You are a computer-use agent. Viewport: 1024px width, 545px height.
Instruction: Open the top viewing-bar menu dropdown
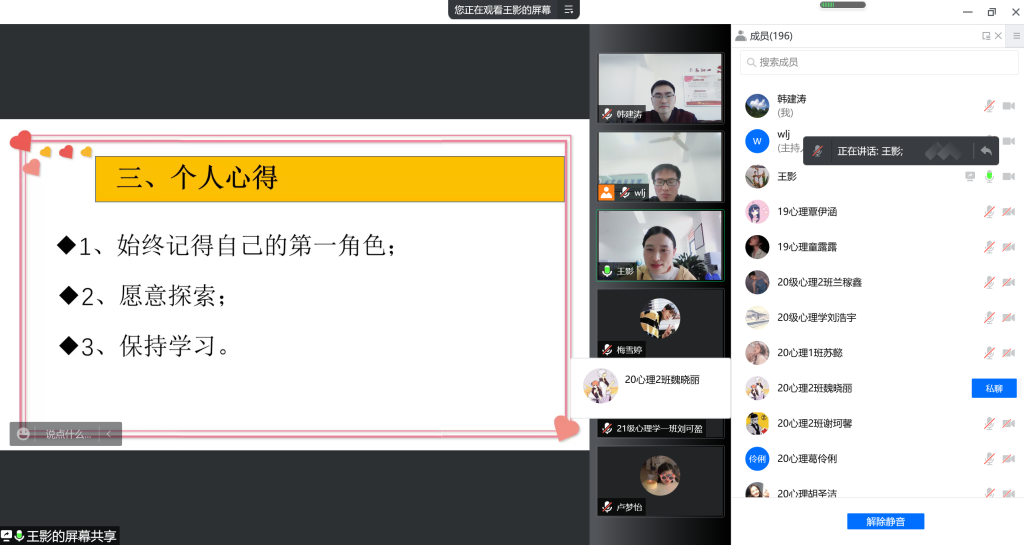click(x=569, y=10)
